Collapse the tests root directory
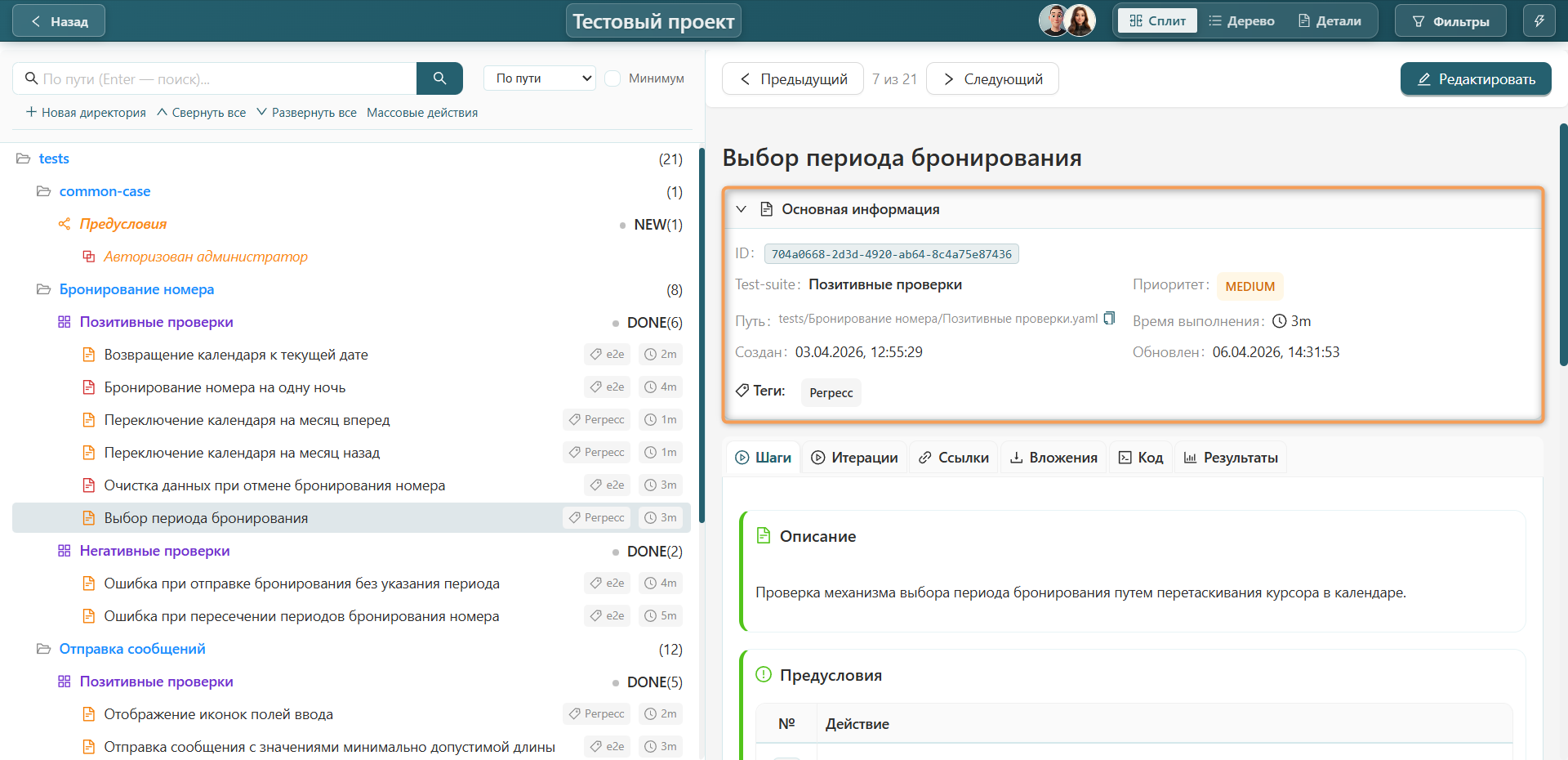This screenshot has width=1568, height=760. 54,159
